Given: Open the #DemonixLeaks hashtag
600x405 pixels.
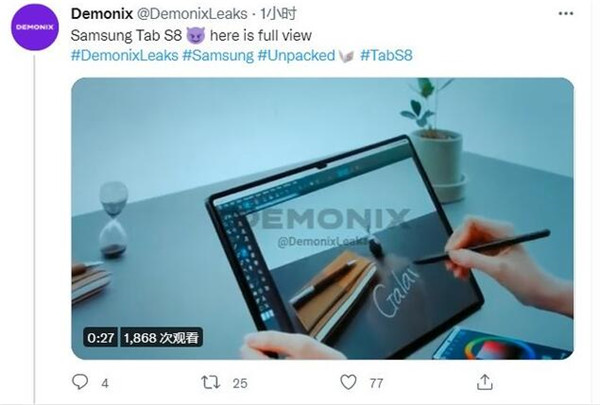Looking at the screenshot, I should (125, 56).
